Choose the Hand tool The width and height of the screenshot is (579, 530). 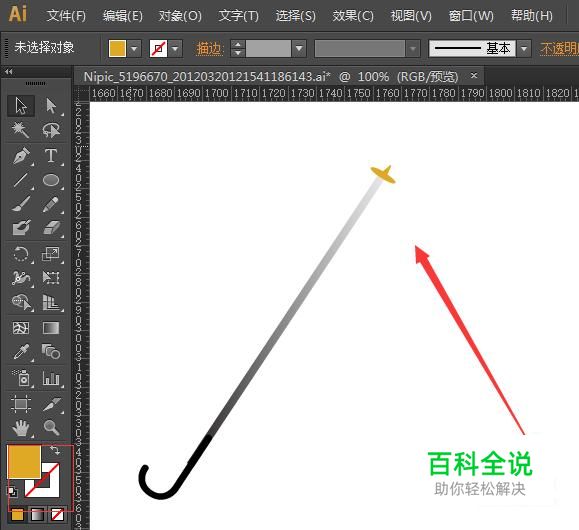[21, 428]
